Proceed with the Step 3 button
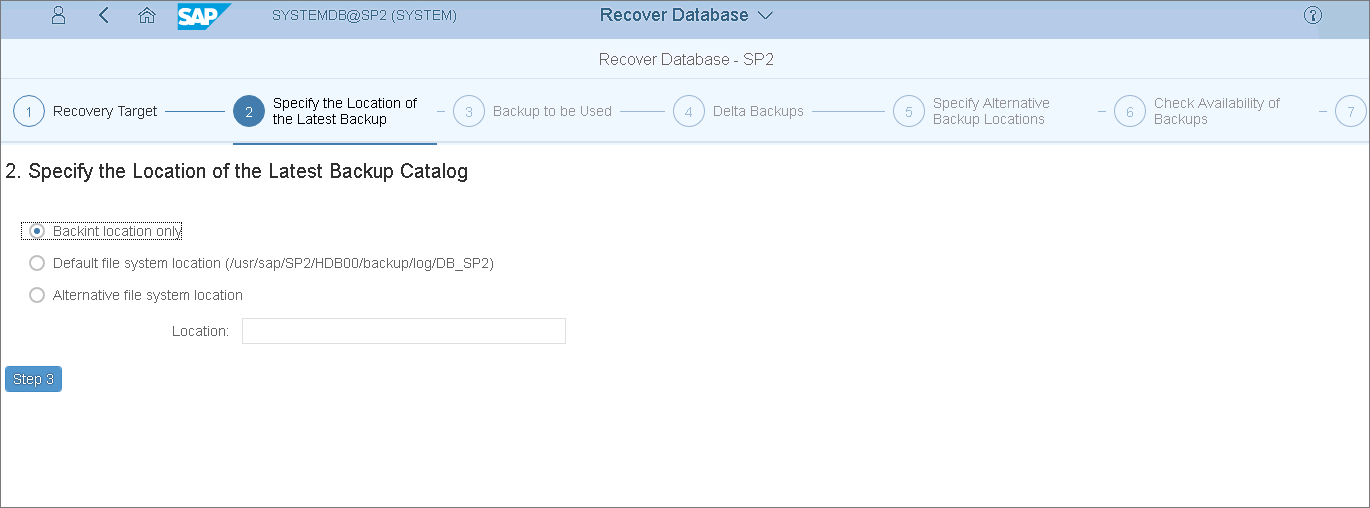 pyautogui.click(x=33, y=379)
